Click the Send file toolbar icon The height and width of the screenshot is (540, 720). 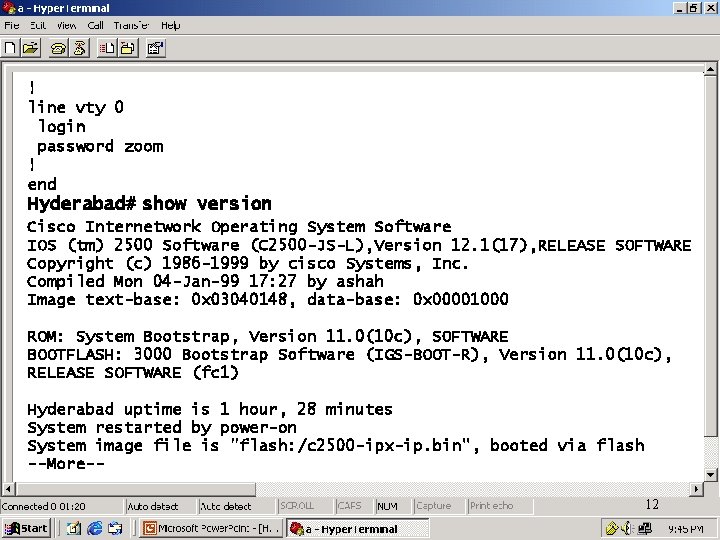(x=107, y=48)
